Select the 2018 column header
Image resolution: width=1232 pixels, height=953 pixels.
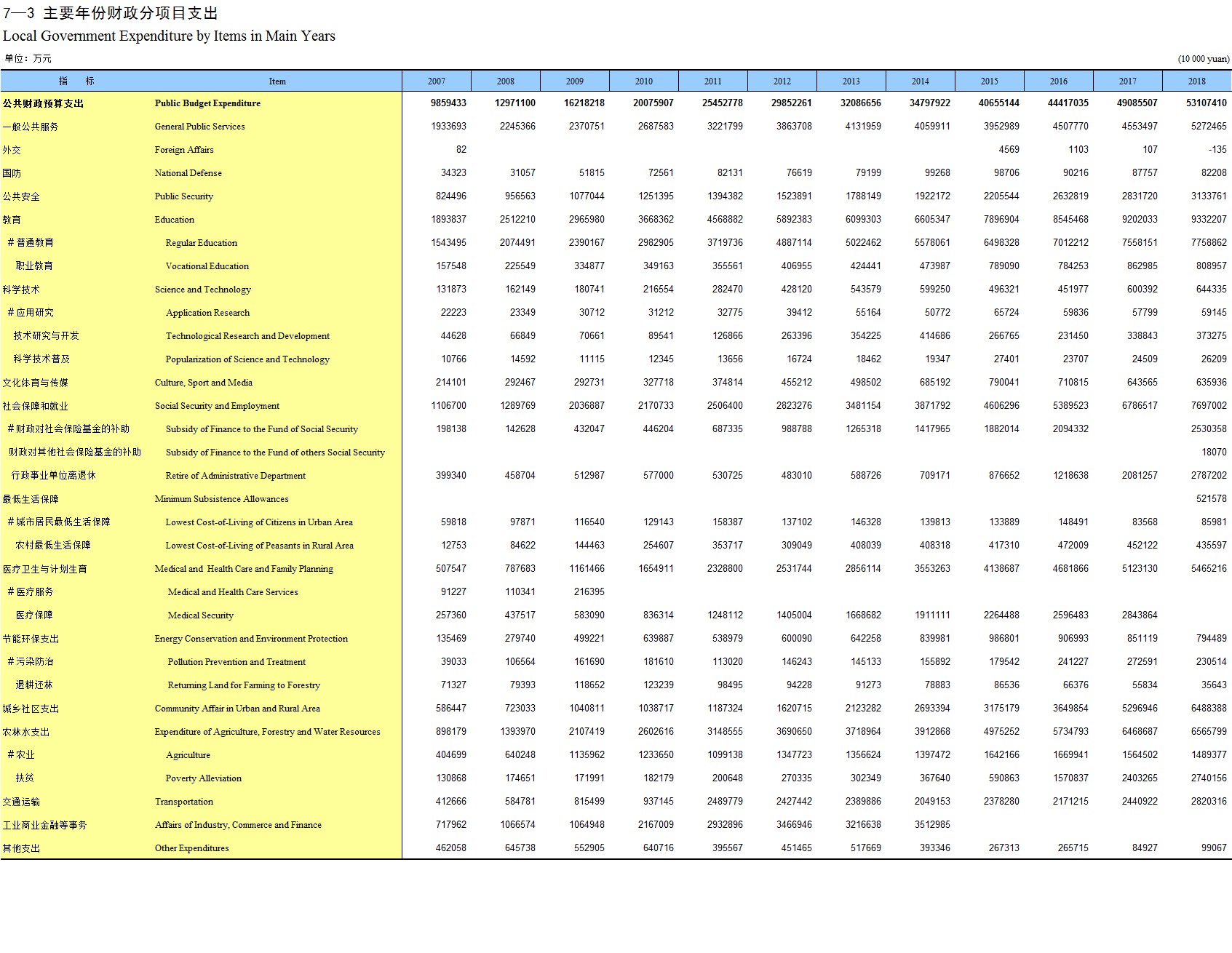[x=1197, y=81]
